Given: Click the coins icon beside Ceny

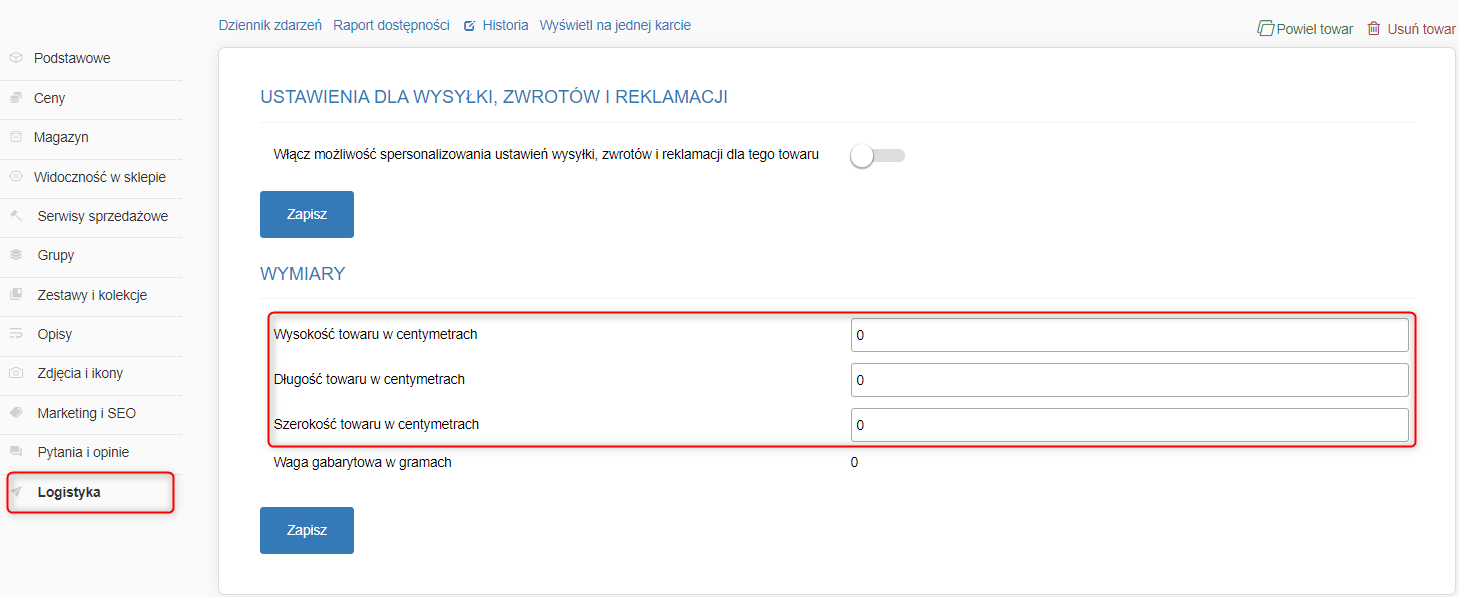Looking at the screenshot, I should 16,98.
